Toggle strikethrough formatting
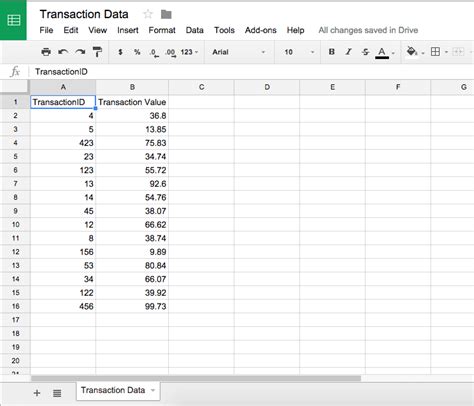474x406 pixels. point(365,52)
